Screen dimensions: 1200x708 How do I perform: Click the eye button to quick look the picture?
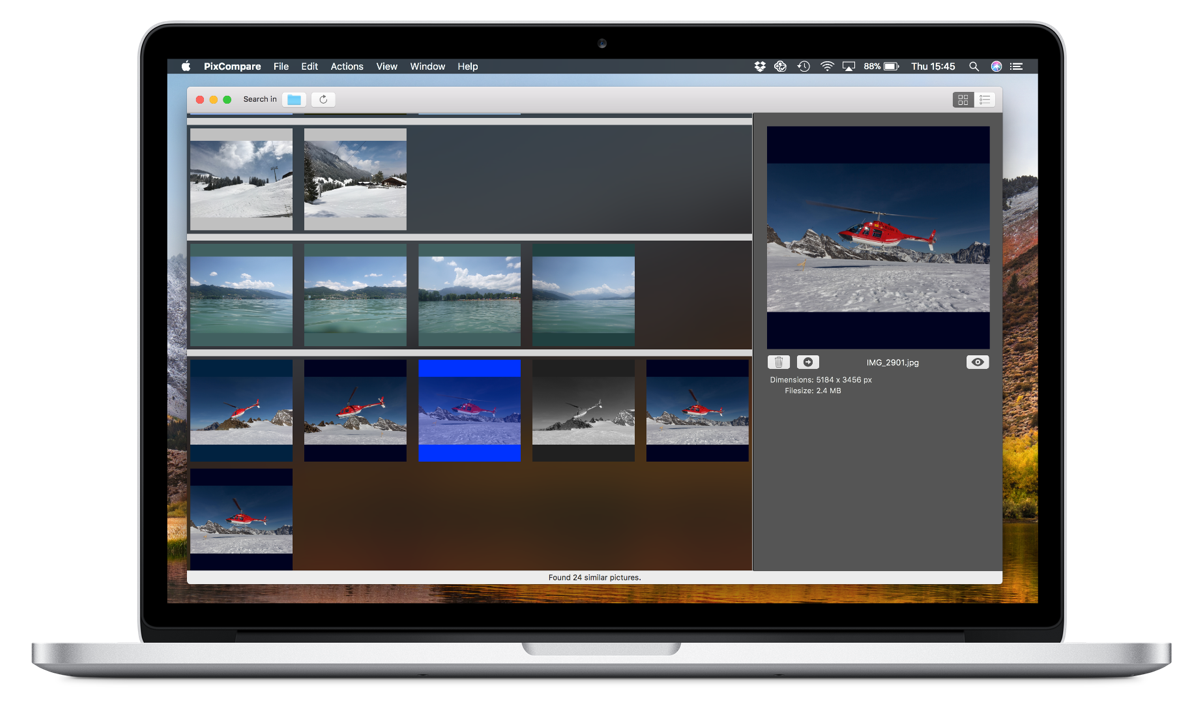[978, 362]
